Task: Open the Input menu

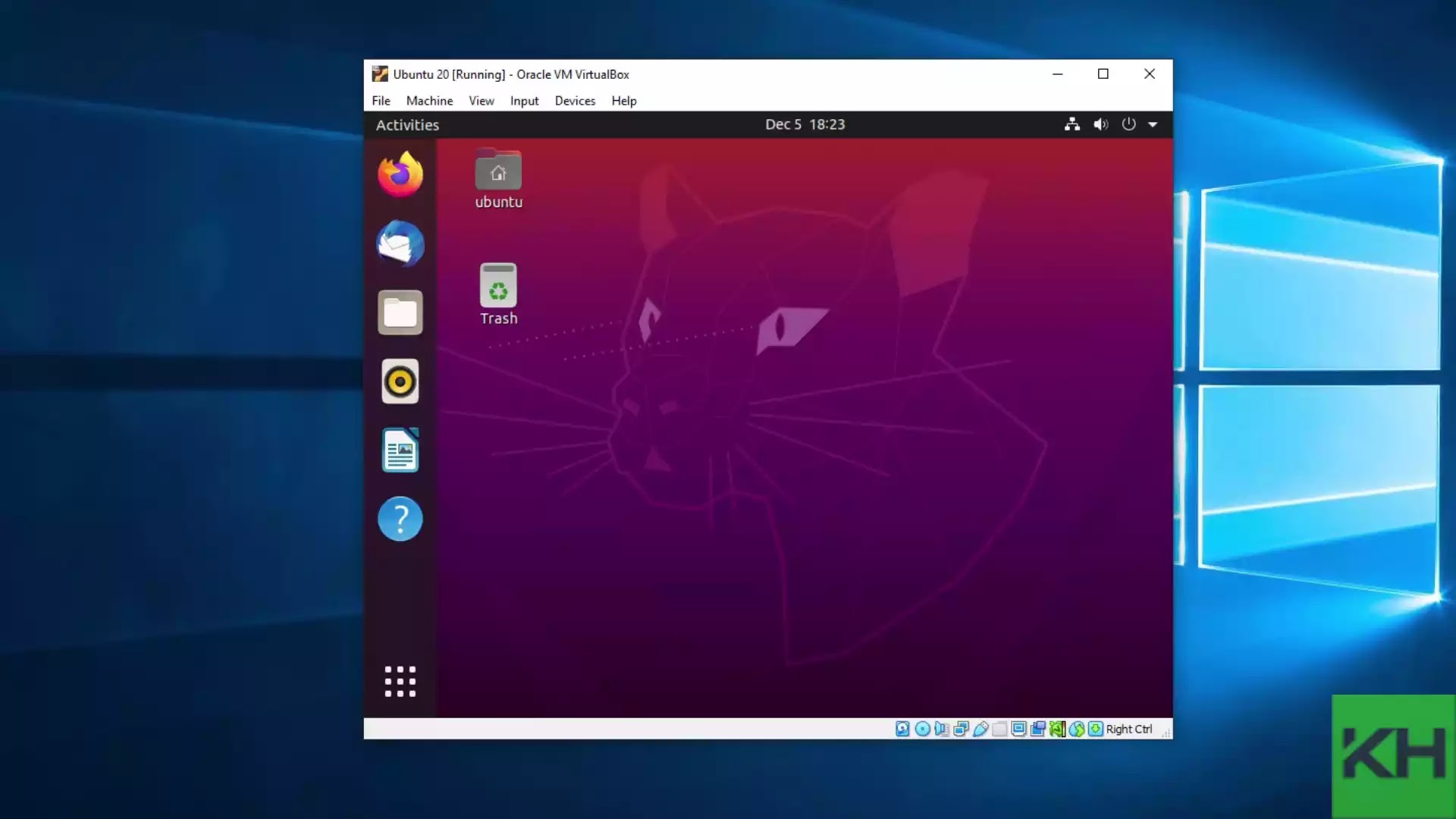Action: pos(524,101)
